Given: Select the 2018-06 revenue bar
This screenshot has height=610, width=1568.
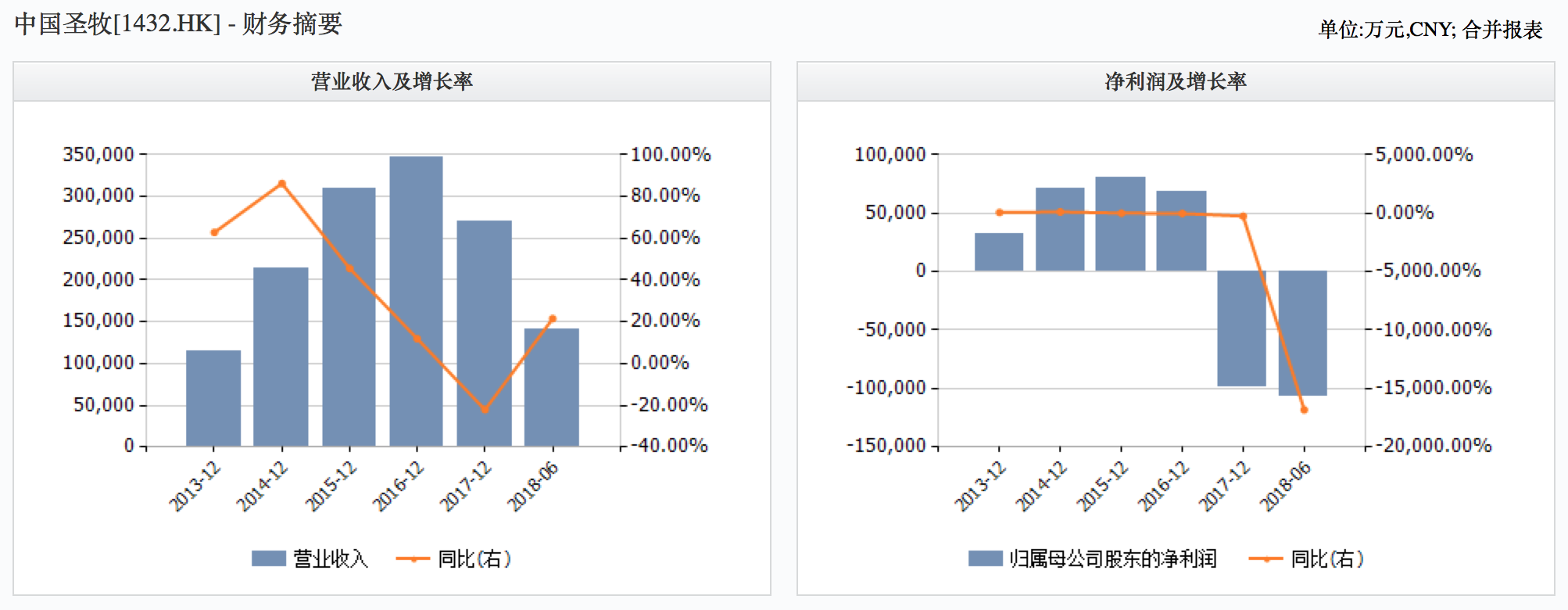Looking at the screenshot, I should tap(551, 387).
